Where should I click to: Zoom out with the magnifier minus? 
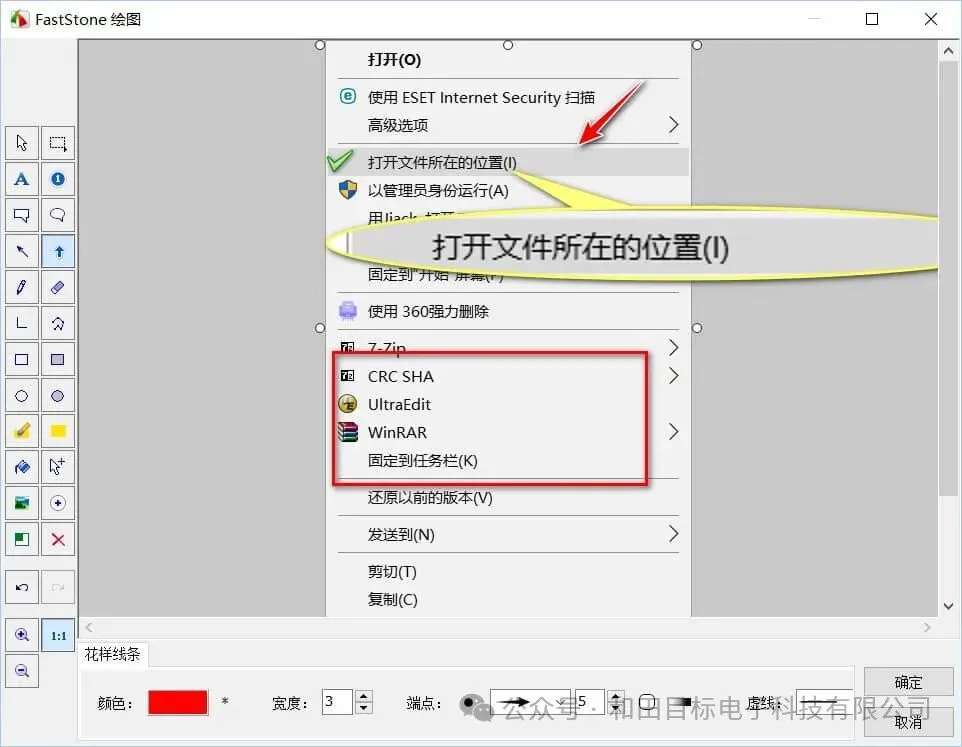[x=22, y=671]
